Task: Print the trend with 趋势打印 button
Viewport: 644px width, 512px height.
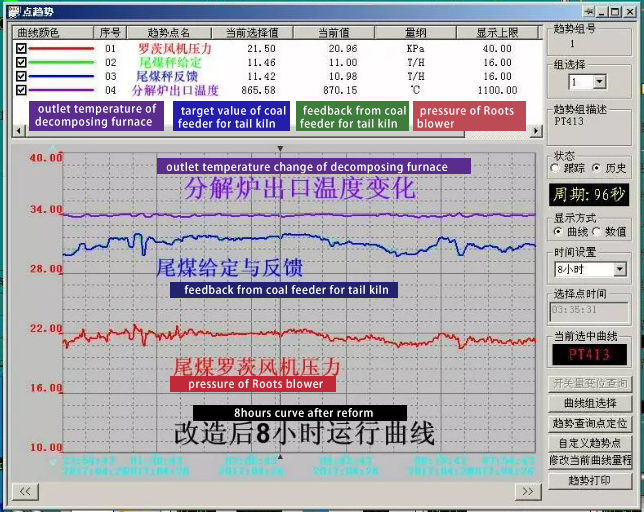Action: (591, 480)
